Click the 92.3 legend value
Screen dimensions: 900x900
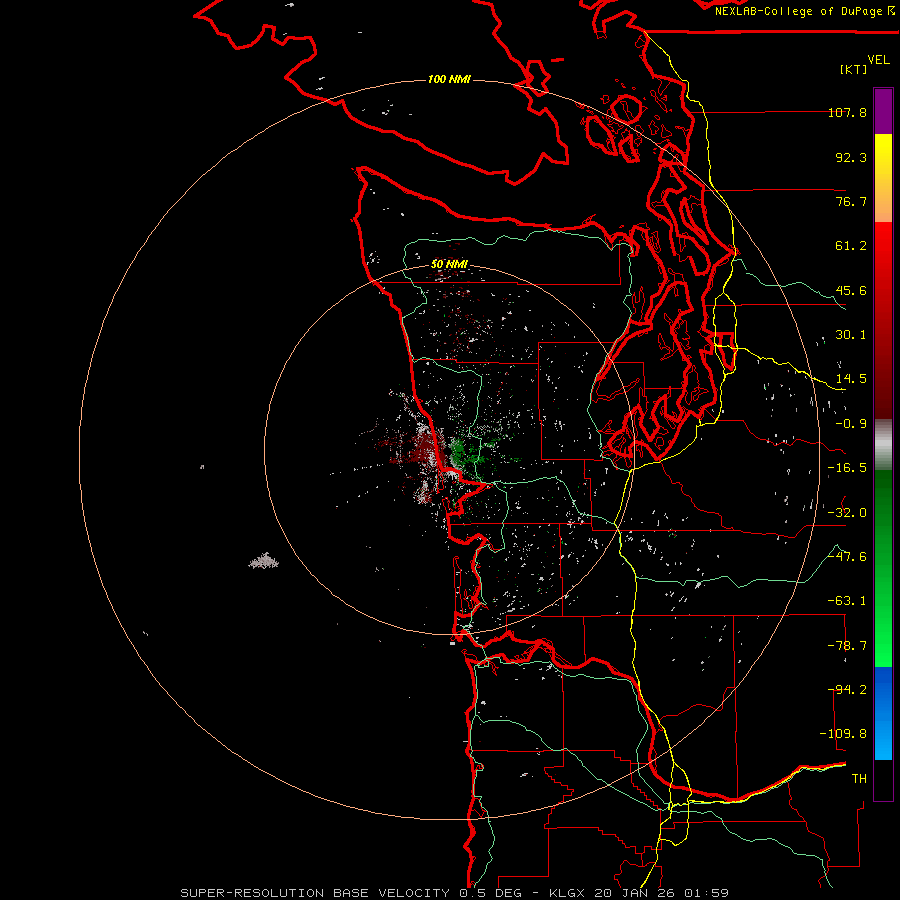(851, 157)
